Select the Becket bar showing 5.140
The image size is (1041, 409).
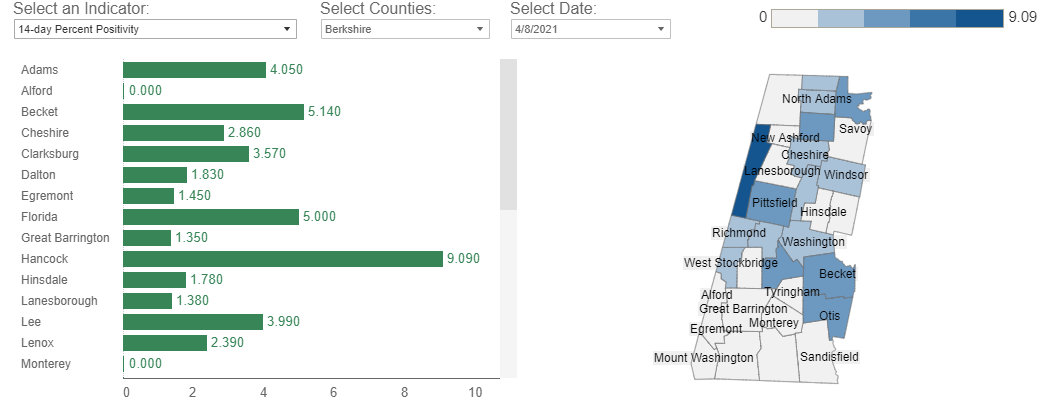[213, 112]
